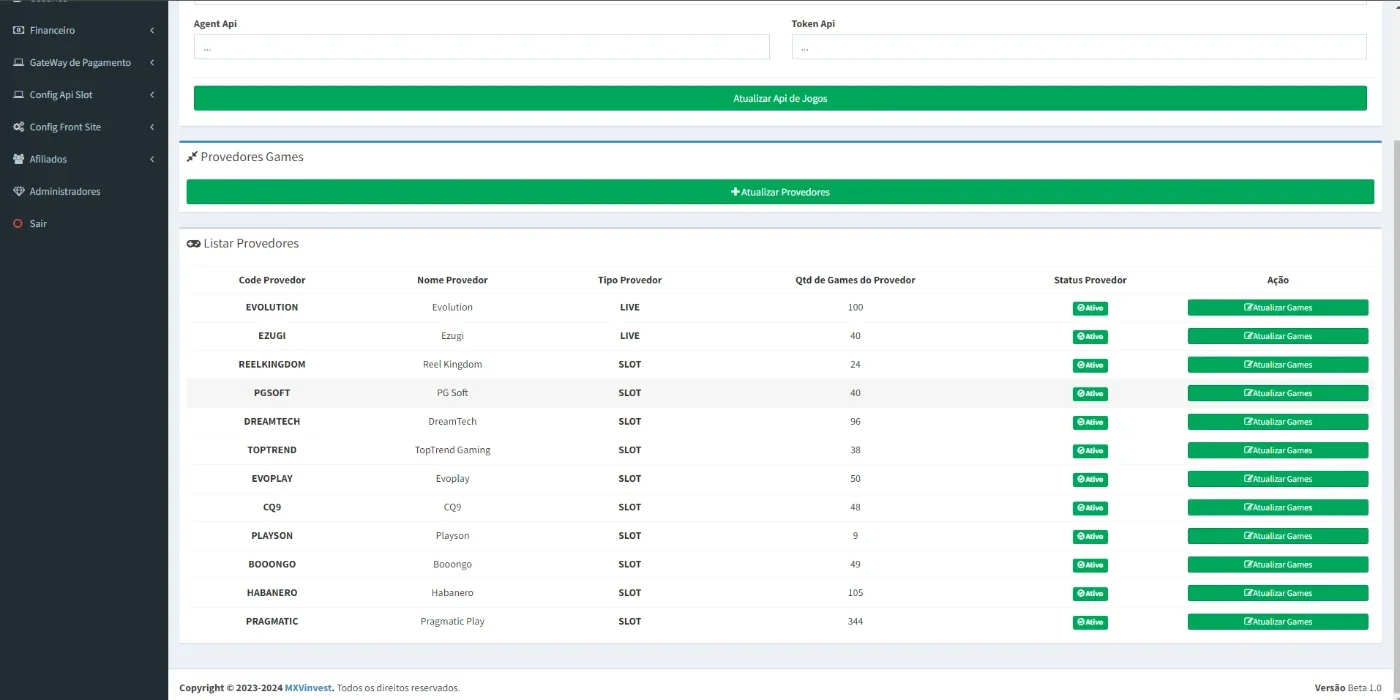Click the LIVE type in EZUGI row
Screen dimensions: 1400x700
[629, 336]
